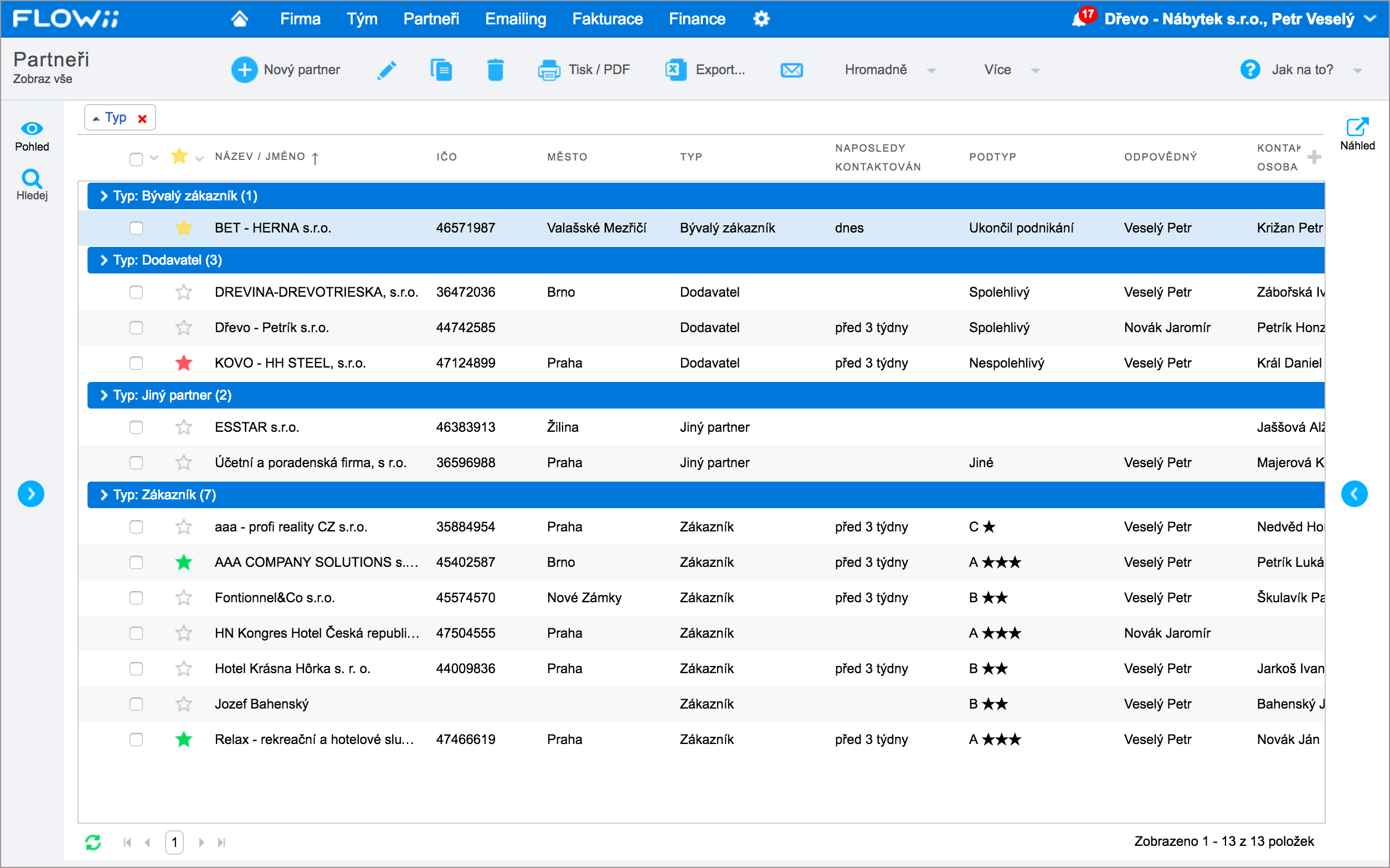
Task: Open the Firma menu
Action: coord(300,19)
